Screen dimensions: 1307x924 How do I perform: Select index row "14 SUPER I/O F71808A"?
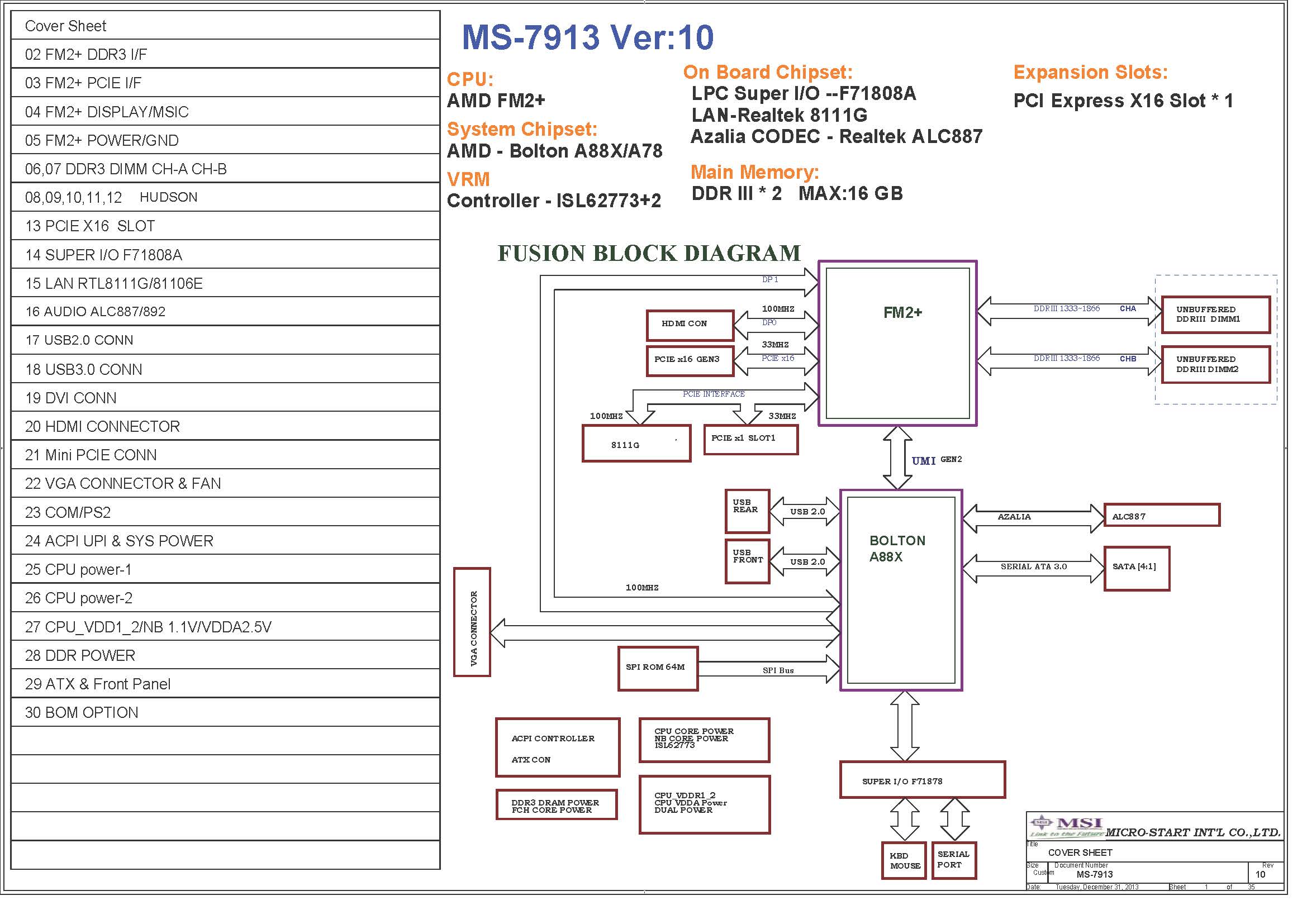tap(225, 254)
